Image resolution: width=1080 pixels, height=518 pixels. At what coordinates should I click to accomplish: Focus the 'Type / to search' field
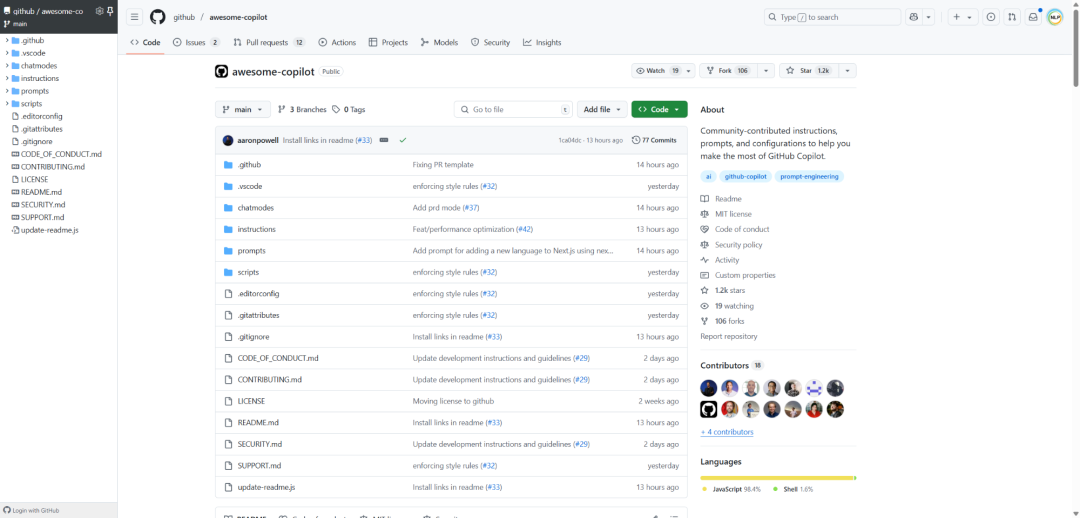(x=832, y=17)
